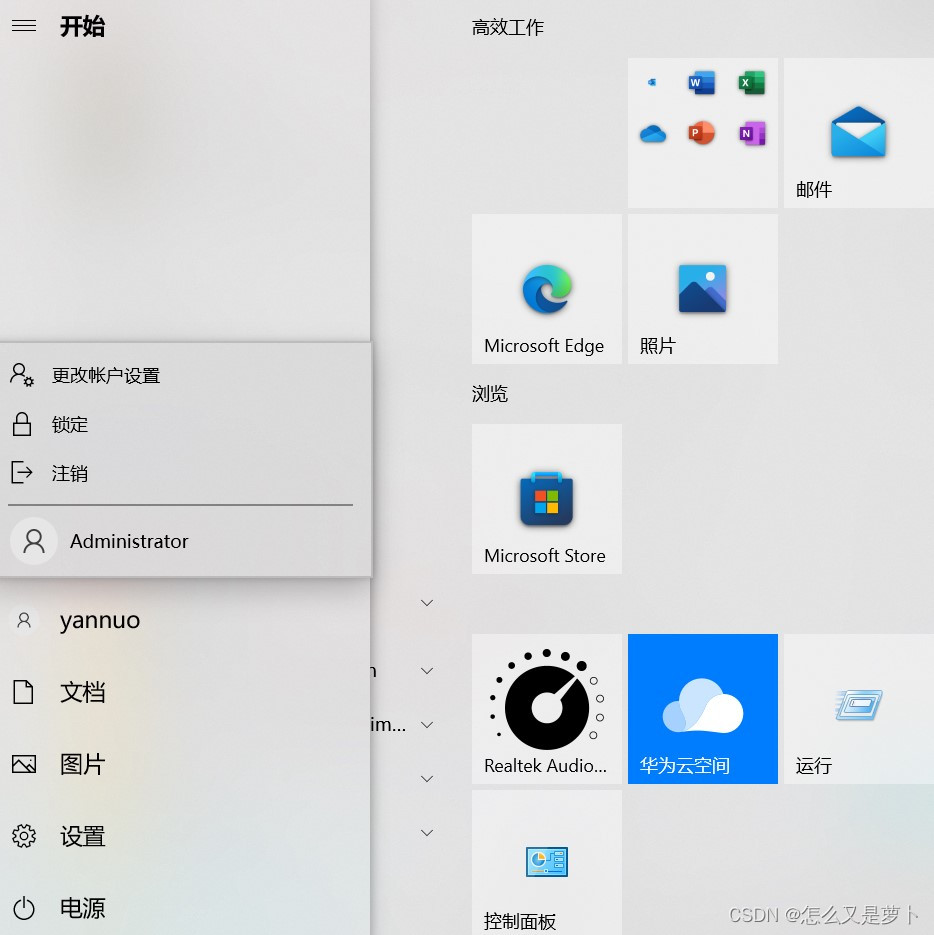Switch to the Administrator account
Viewport: 934px width, 935px height.
185,541
